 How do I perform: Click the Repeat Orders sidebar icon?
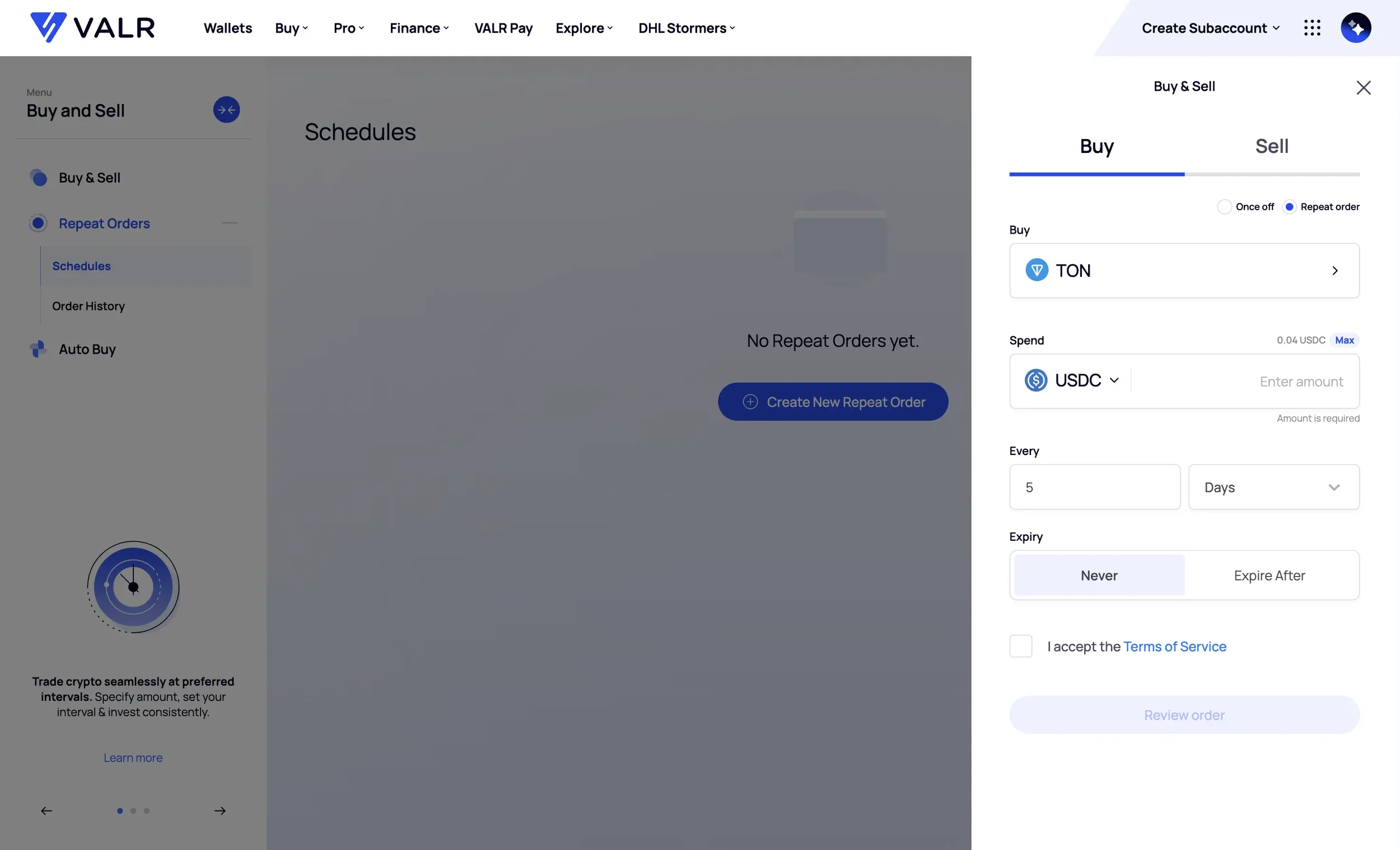click(x=38, y=223)
